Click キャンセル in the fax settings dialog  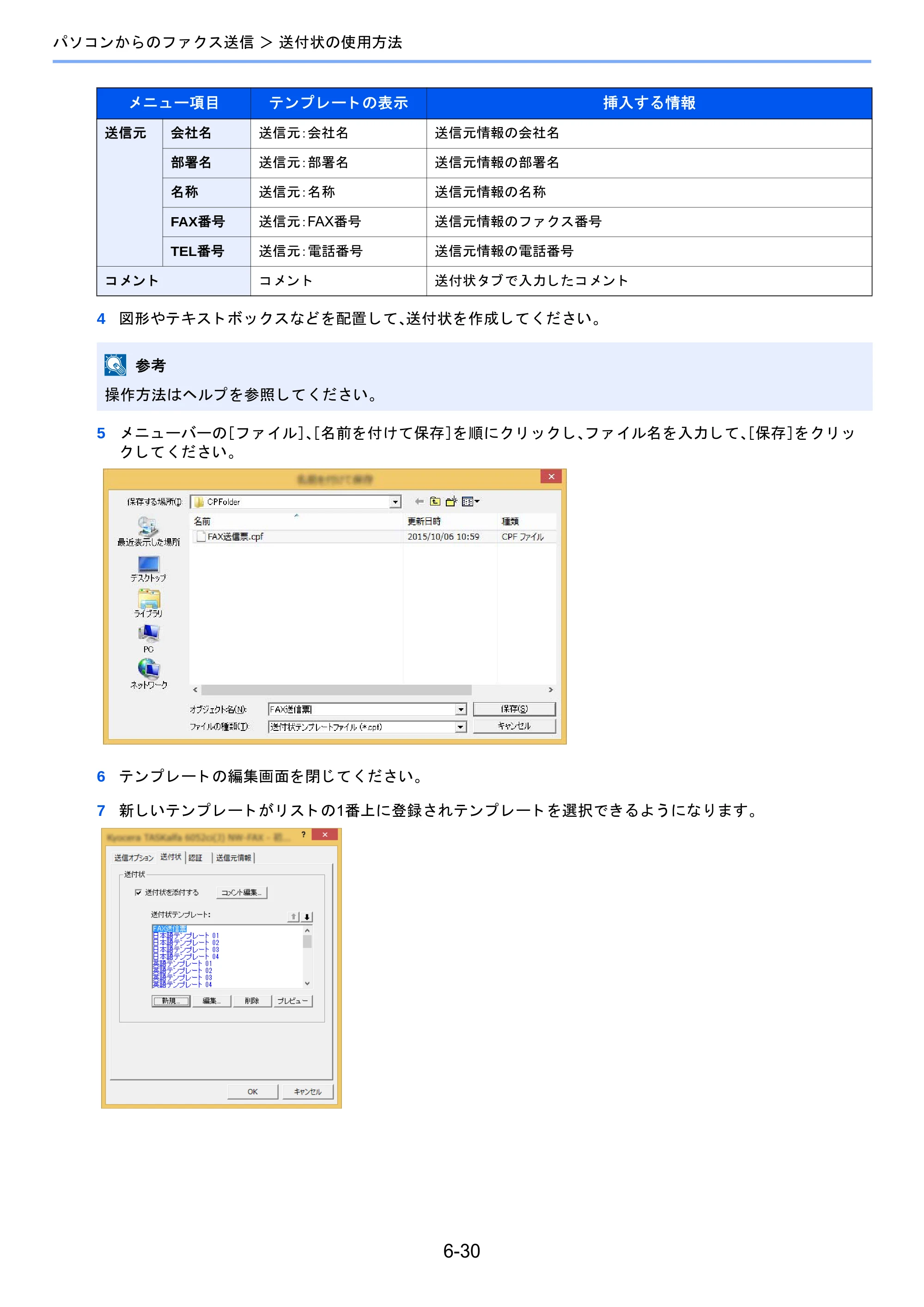307,1091
